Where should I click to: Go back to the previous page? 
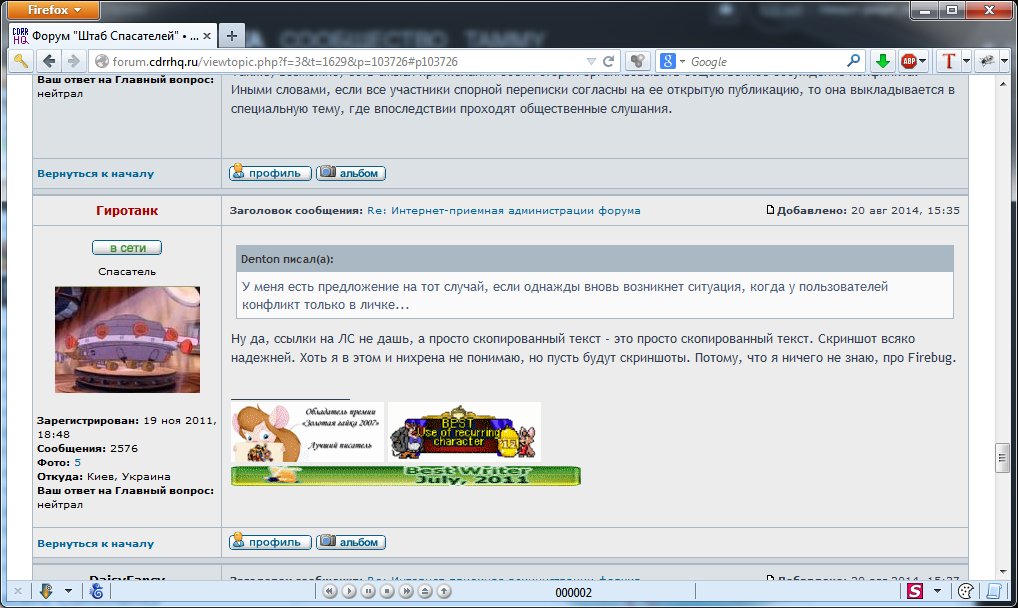pos(49,61)
